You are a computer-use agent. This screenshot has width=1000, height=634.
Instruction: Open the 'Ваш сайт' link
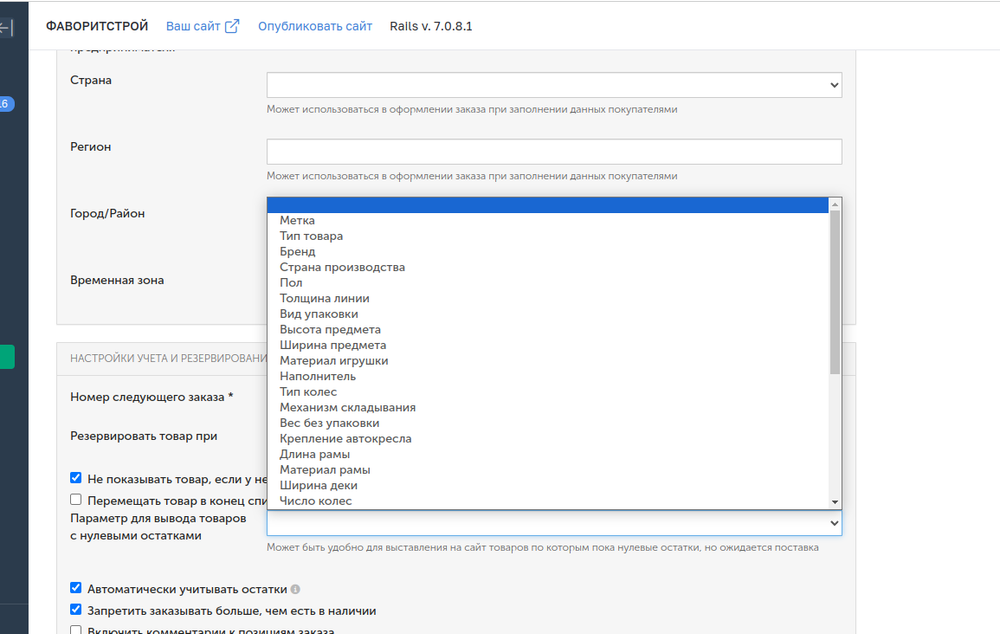(x=193, y=26)
